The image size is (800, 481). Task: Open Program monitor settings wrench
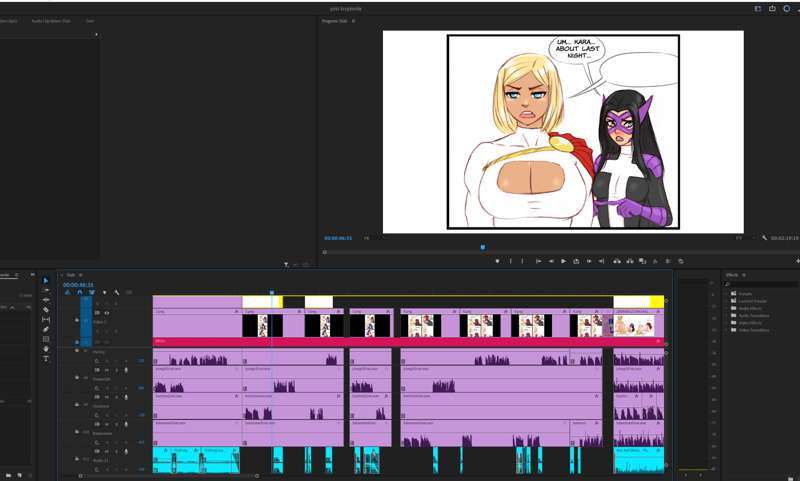(x=764, y=238)
